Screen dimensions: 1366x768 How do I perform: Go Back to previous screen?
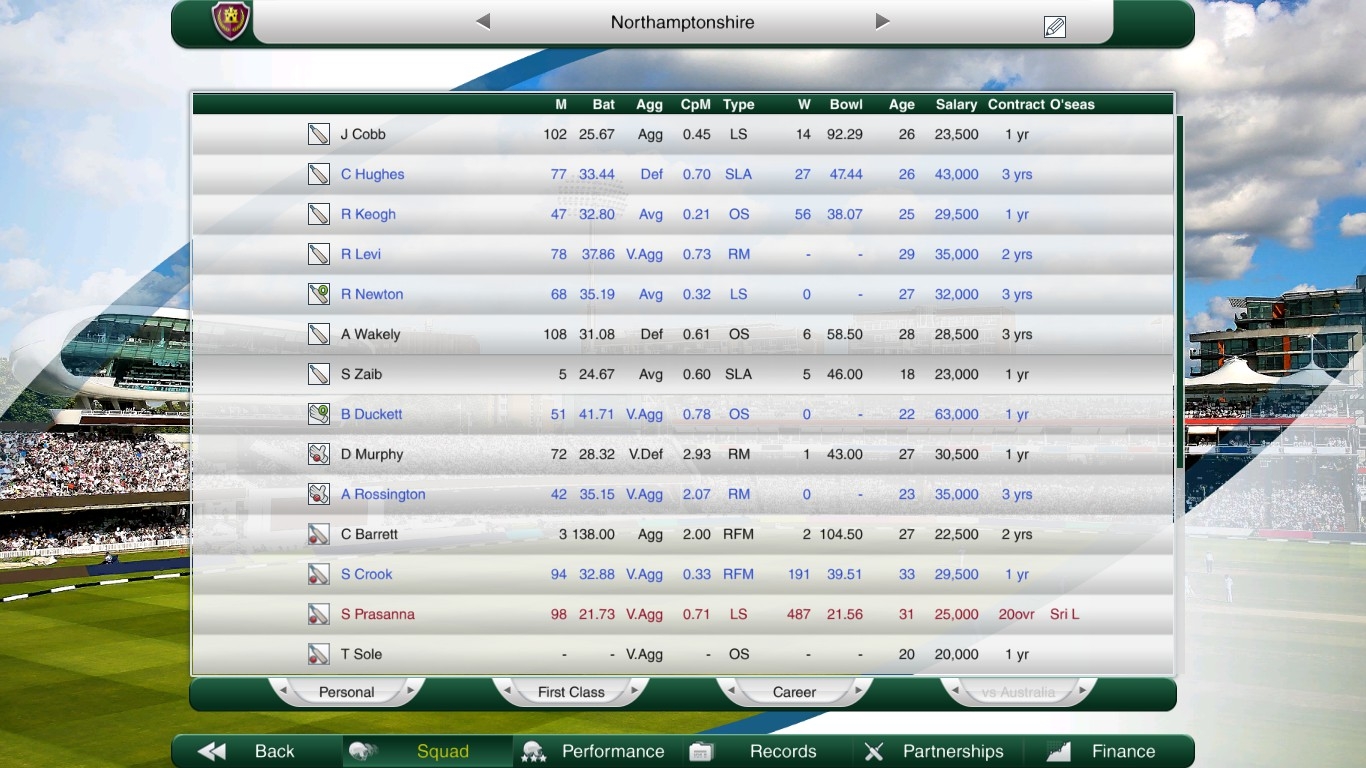(x=257, y=751)
